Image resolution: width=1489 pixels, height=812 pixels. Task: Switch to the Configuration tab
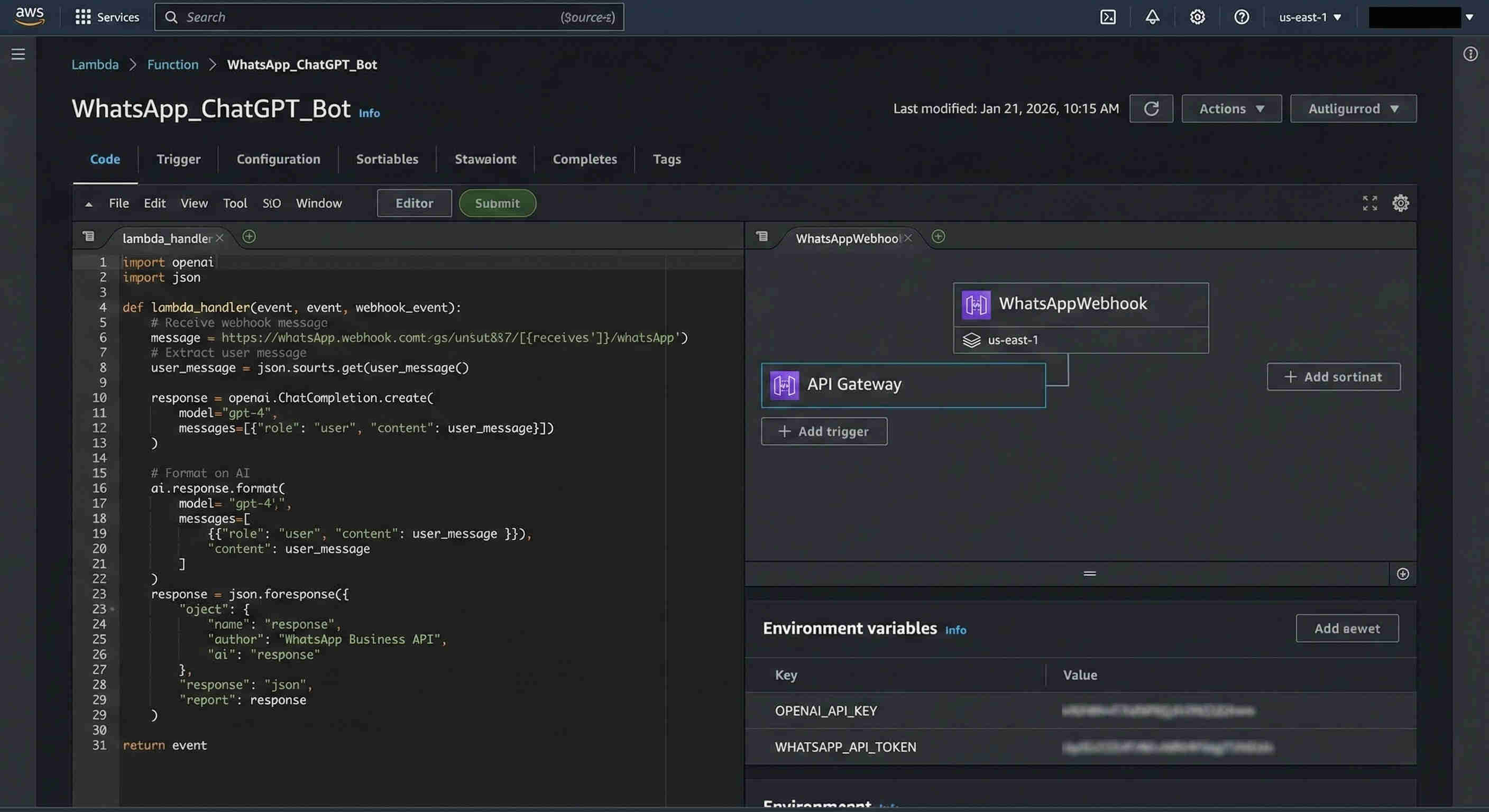coord(278,159)
